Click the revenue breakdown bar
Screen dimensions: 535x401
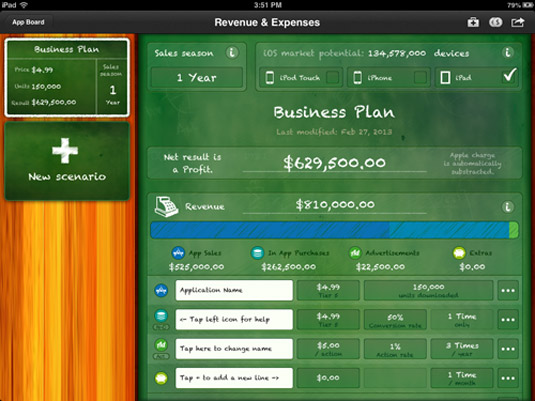335,230
